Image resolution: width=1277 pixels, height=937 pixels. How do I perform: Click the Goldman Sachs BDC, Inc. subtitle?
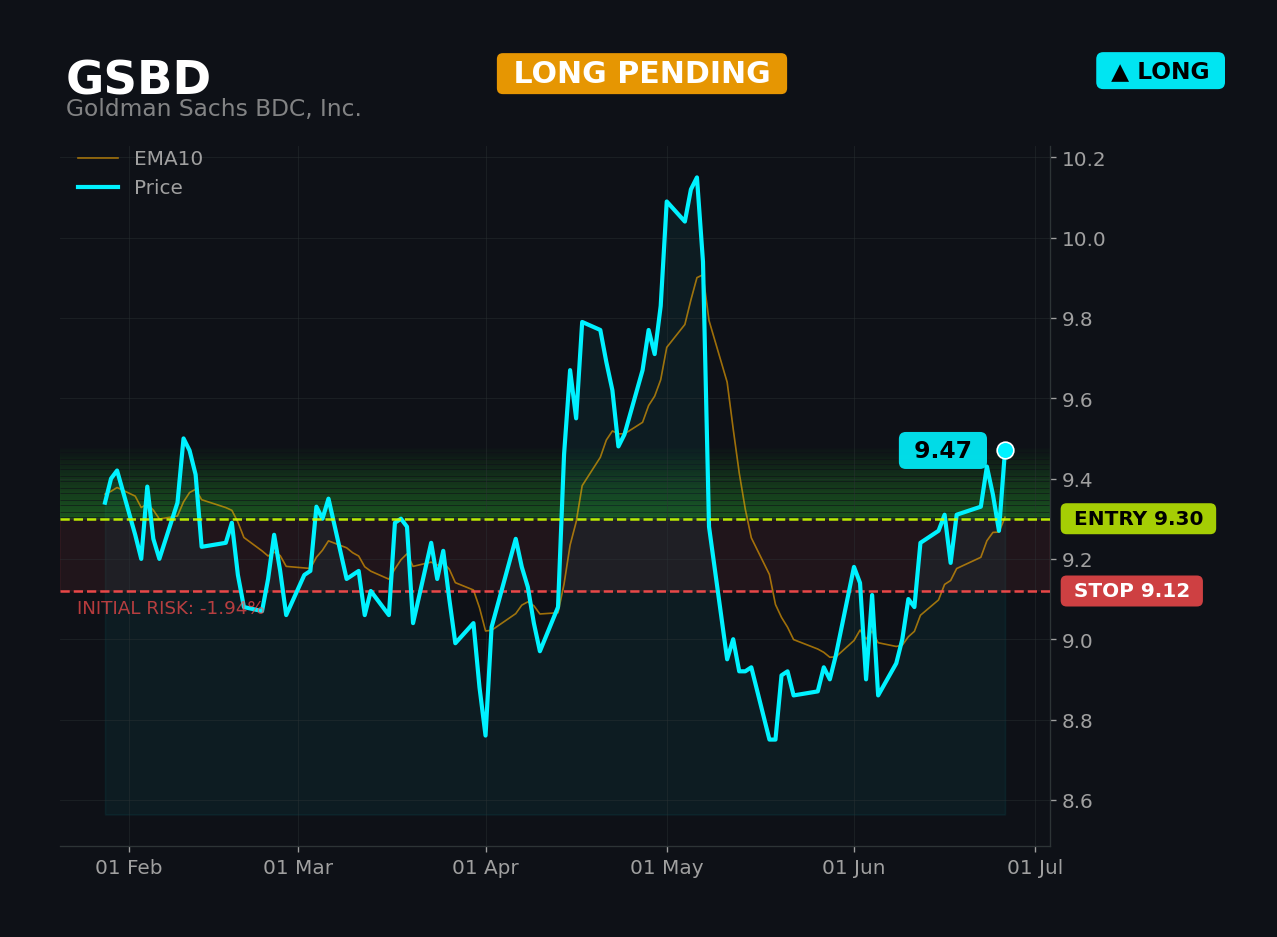click(x=214, y=109)
